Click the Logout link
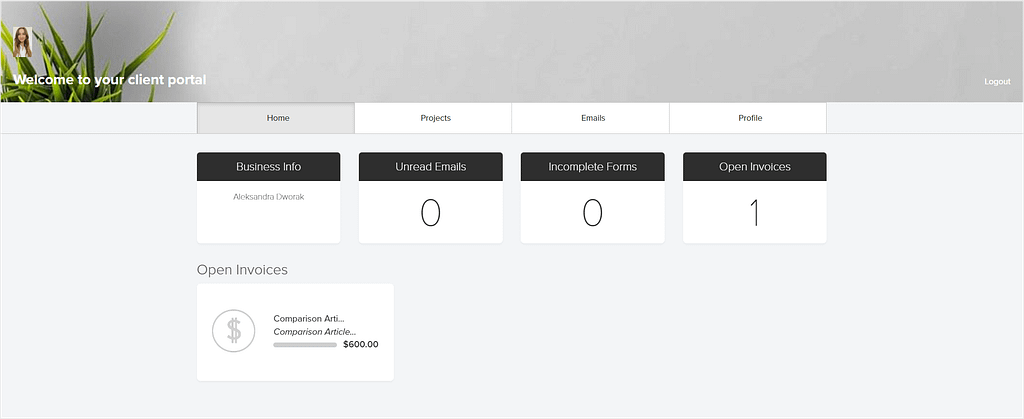Viewport: 1024px width, 419px height. [x=997, y=82]
